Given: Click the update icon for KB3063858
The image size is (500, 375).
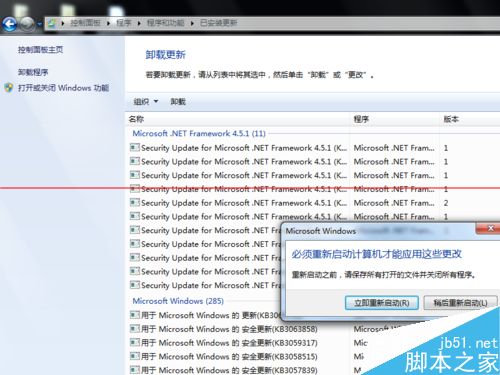Looking at the screenshot, I should tap(135, 329).
